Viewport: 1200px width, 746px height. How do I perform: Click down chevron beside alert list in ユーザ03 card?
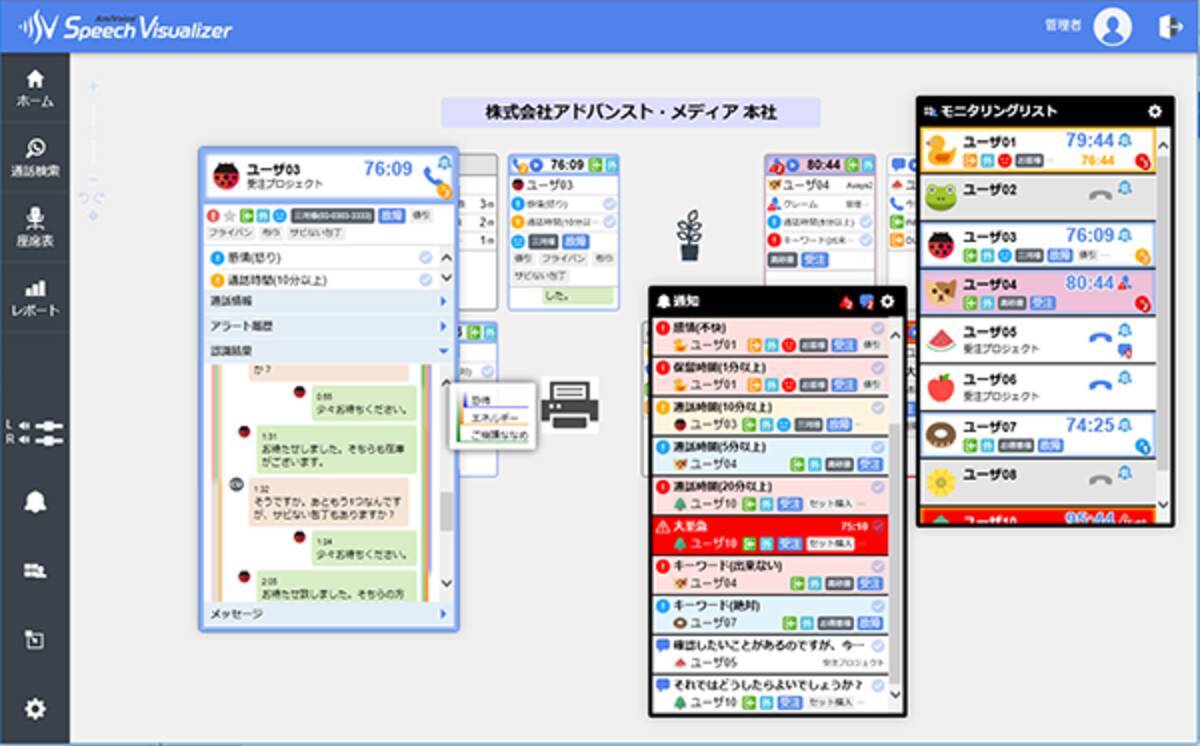click(x=446, y=278)
